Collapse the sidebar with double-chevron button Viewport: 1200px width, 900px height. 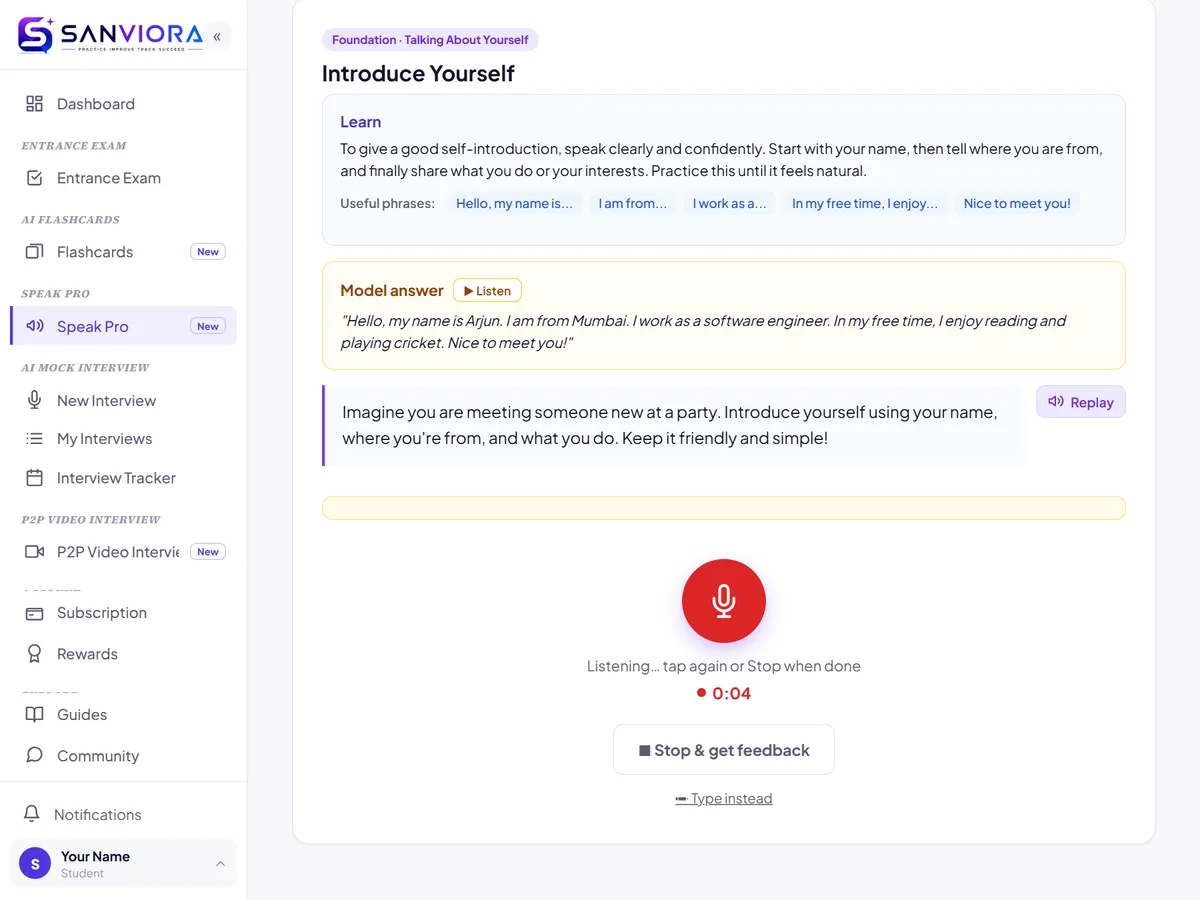(x=217, y=37)
